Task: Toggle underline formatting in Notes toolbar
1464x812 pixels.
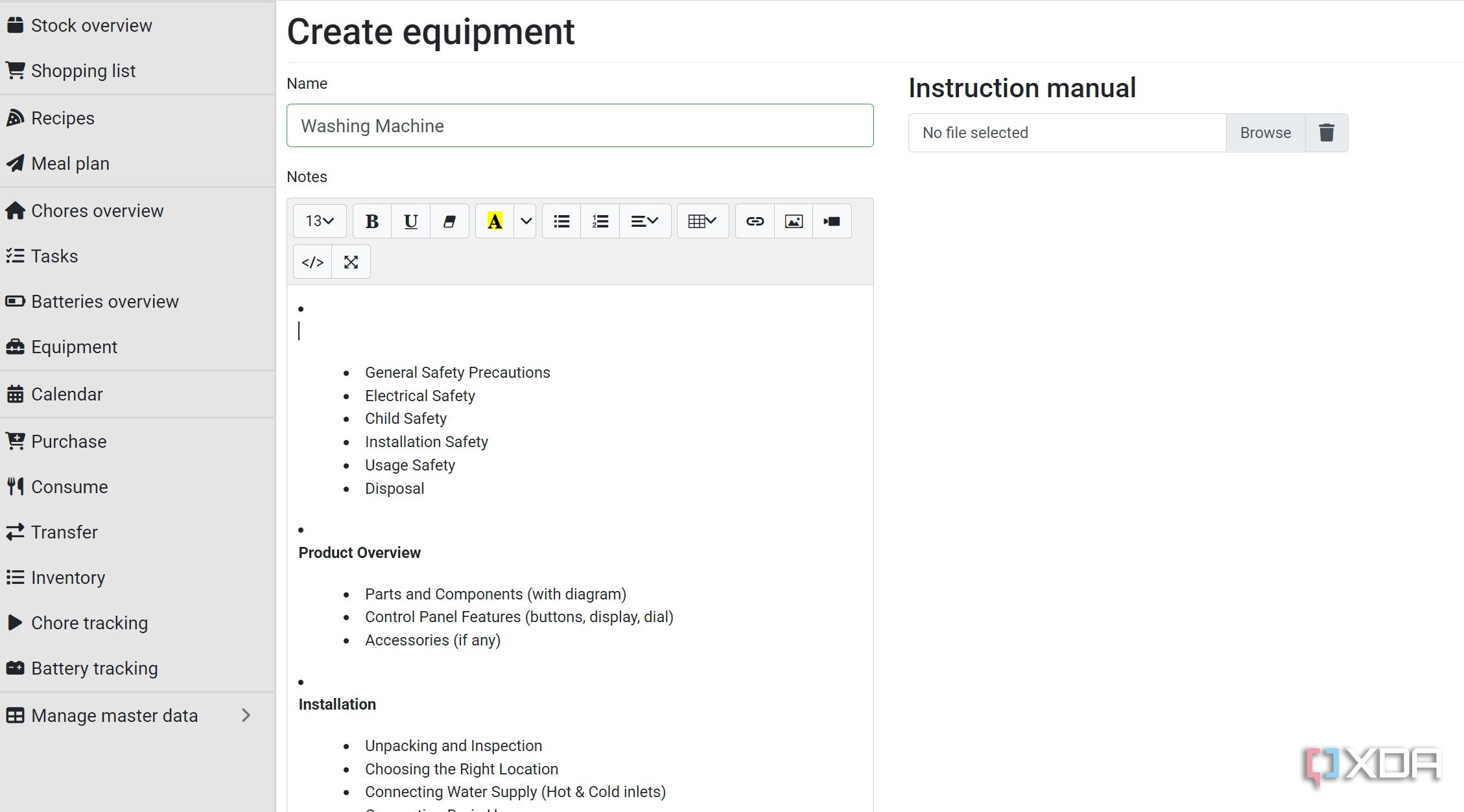Action: pyautogui.click(x=410, y=222)
